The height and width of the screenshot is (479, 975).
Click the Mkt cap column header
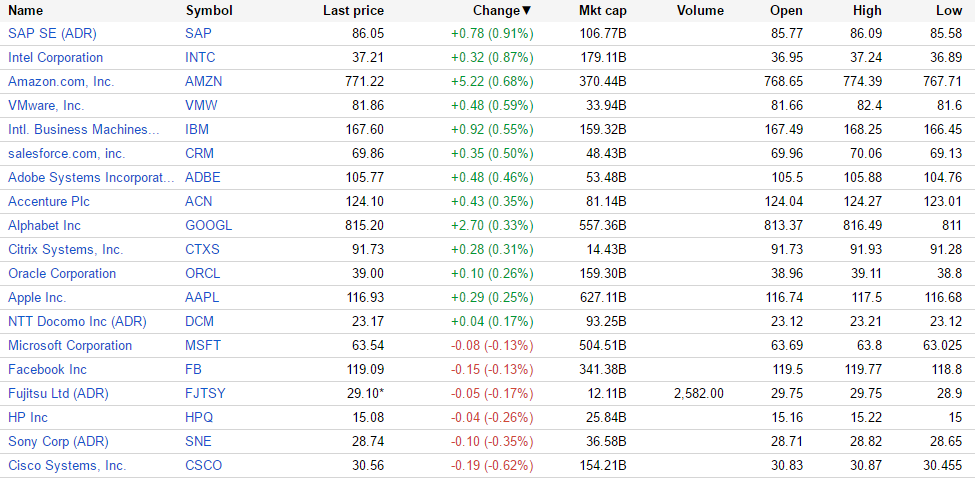(602, 10)
